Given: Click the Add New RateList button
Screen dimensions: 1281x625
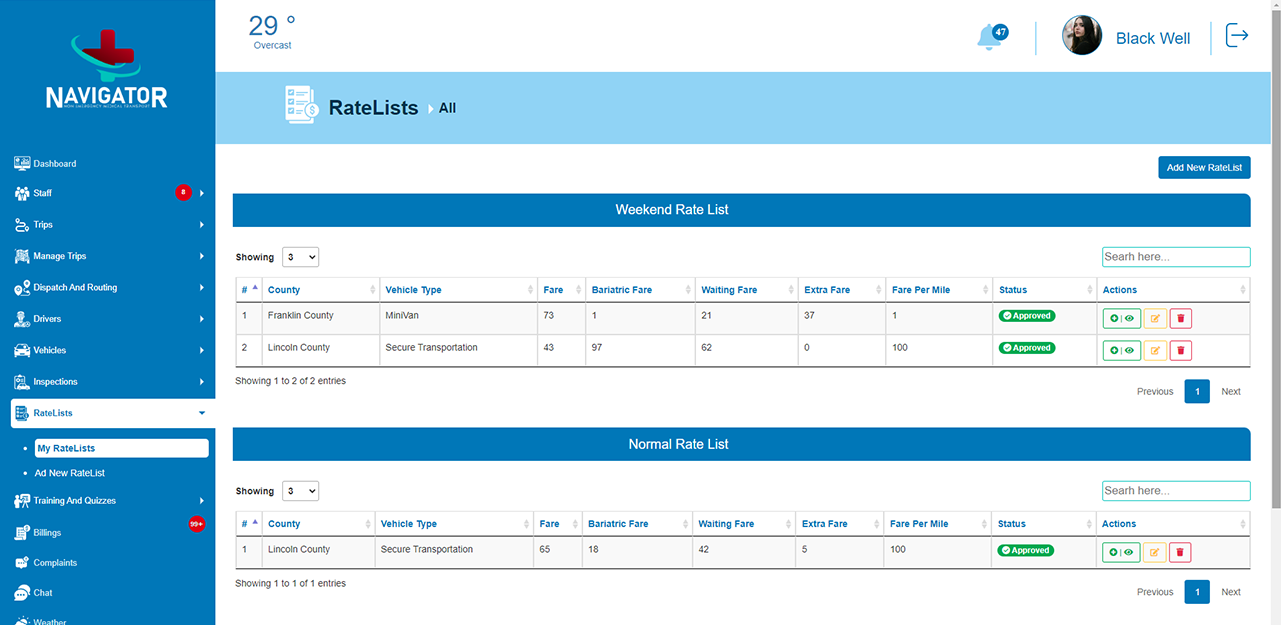Looking at the screenshot, I should [x=1204, y=168].
